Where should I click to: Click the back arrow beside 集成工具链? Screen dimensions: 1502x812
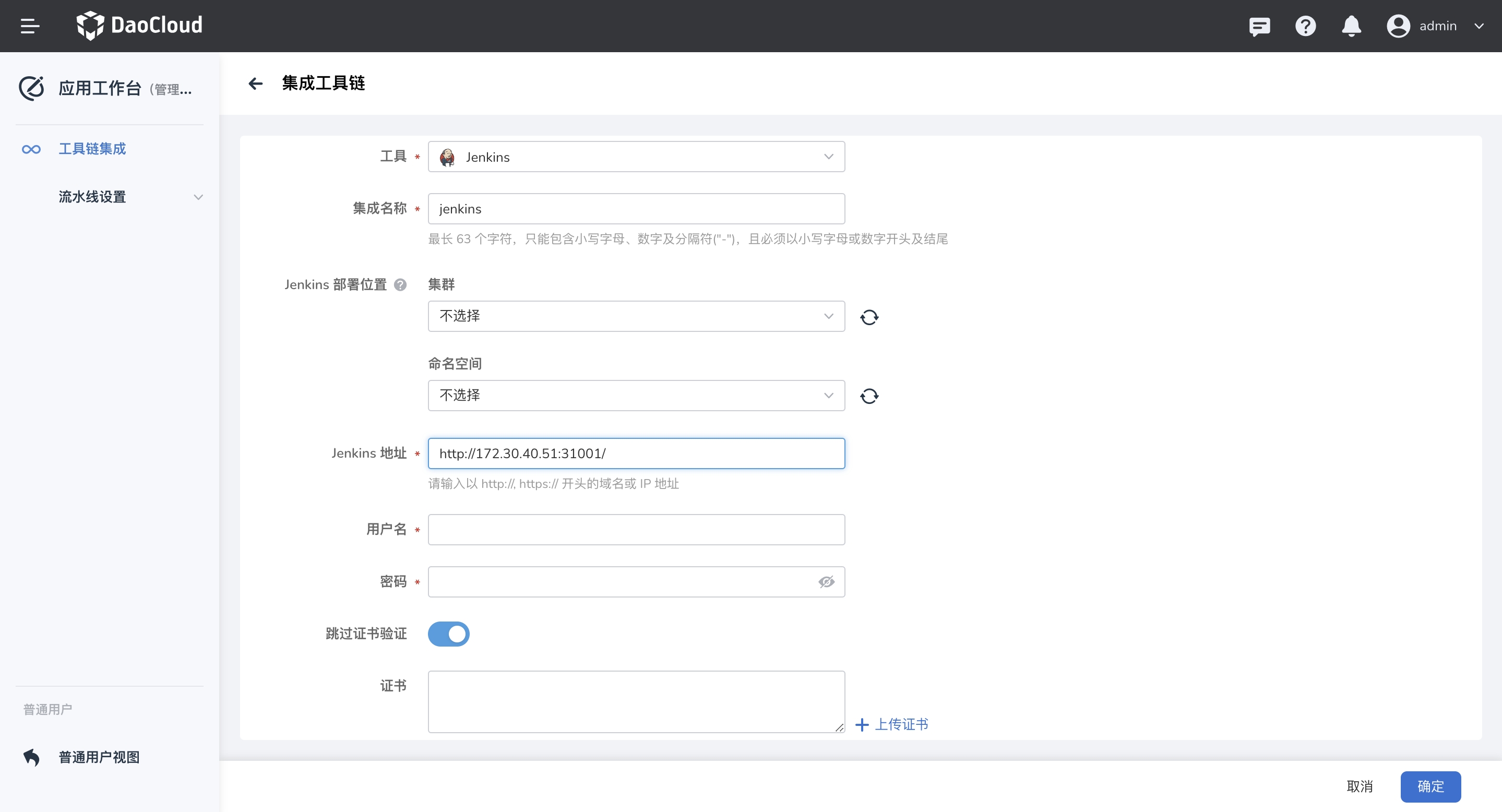[x=255, y=83]
